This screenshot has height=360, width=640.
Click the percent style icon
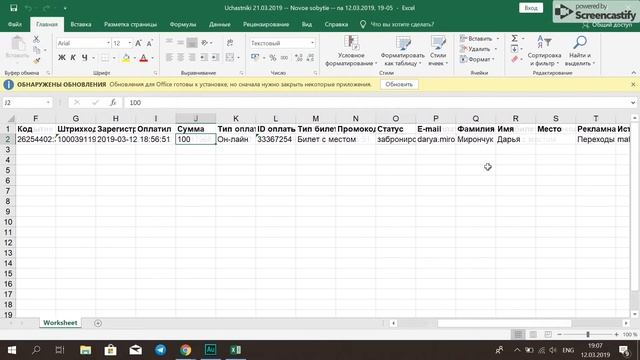pos(273,58)
